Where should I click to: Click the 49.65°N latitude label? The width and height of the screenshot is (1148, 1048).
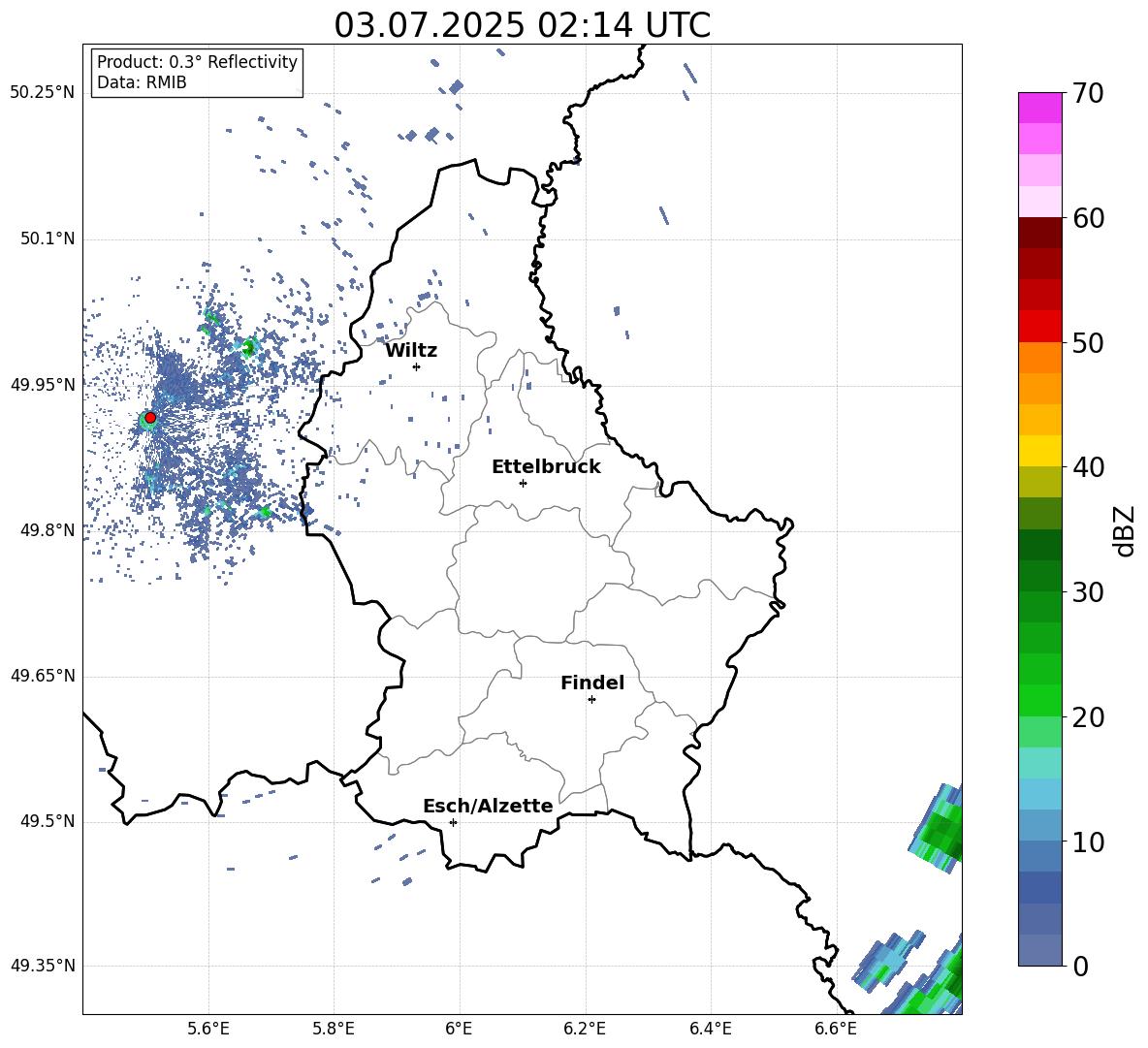(x=43, y=676)
